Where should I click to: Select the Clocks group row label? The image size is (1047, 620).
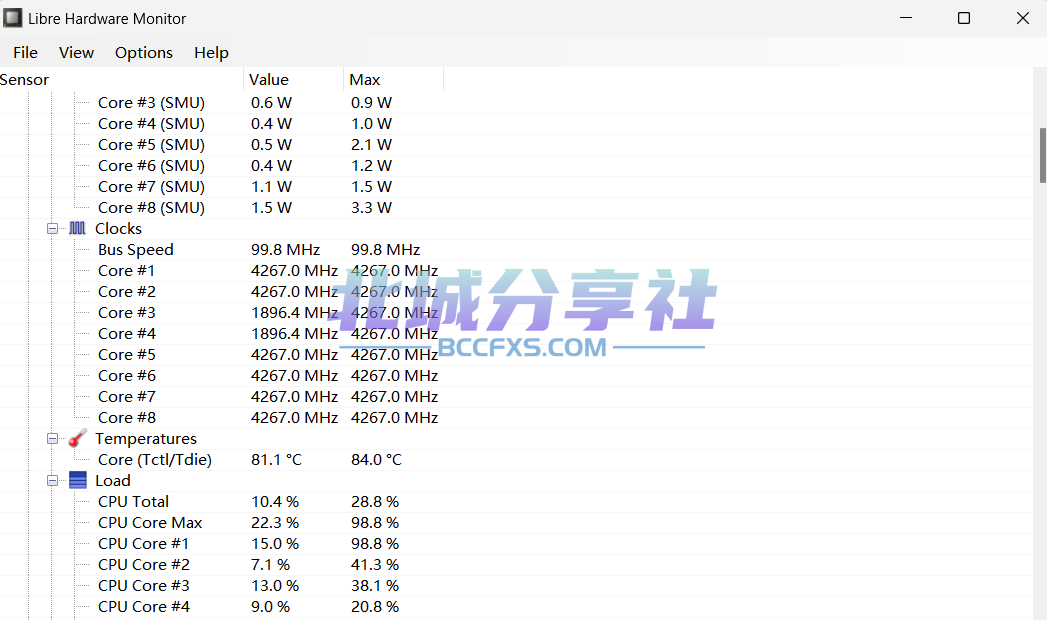click(118, 228)
